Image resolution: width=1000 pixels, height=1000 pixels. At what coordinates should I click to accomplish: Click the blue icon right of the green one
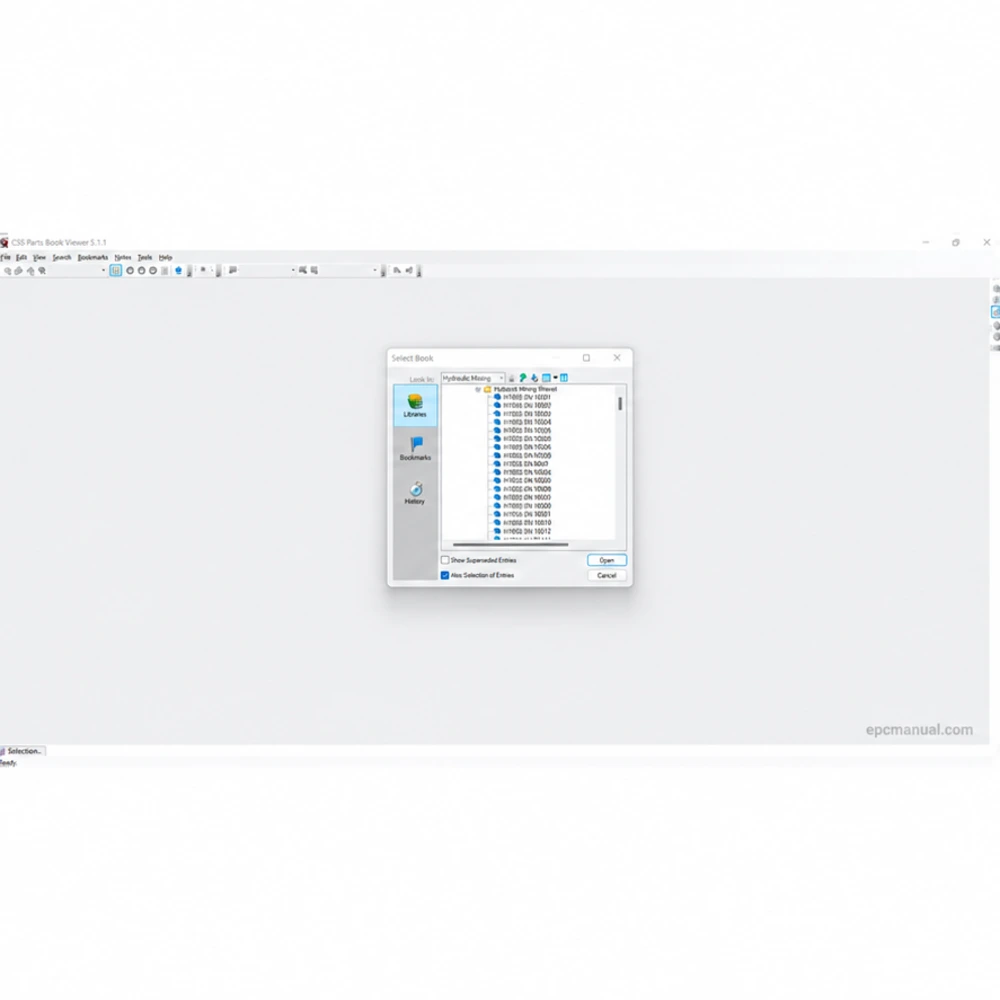click(x=534, y=378)
